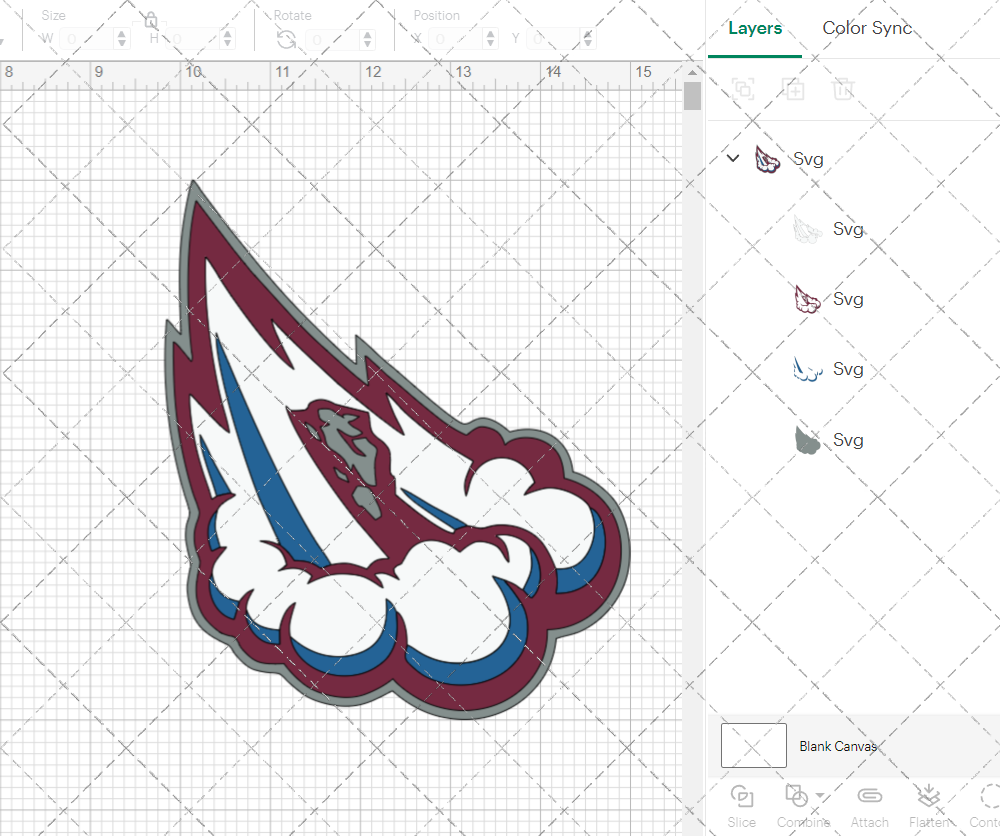Click the Contour tool
The height and width of the screenshot is (836, 1000).
tap(985, 806)
